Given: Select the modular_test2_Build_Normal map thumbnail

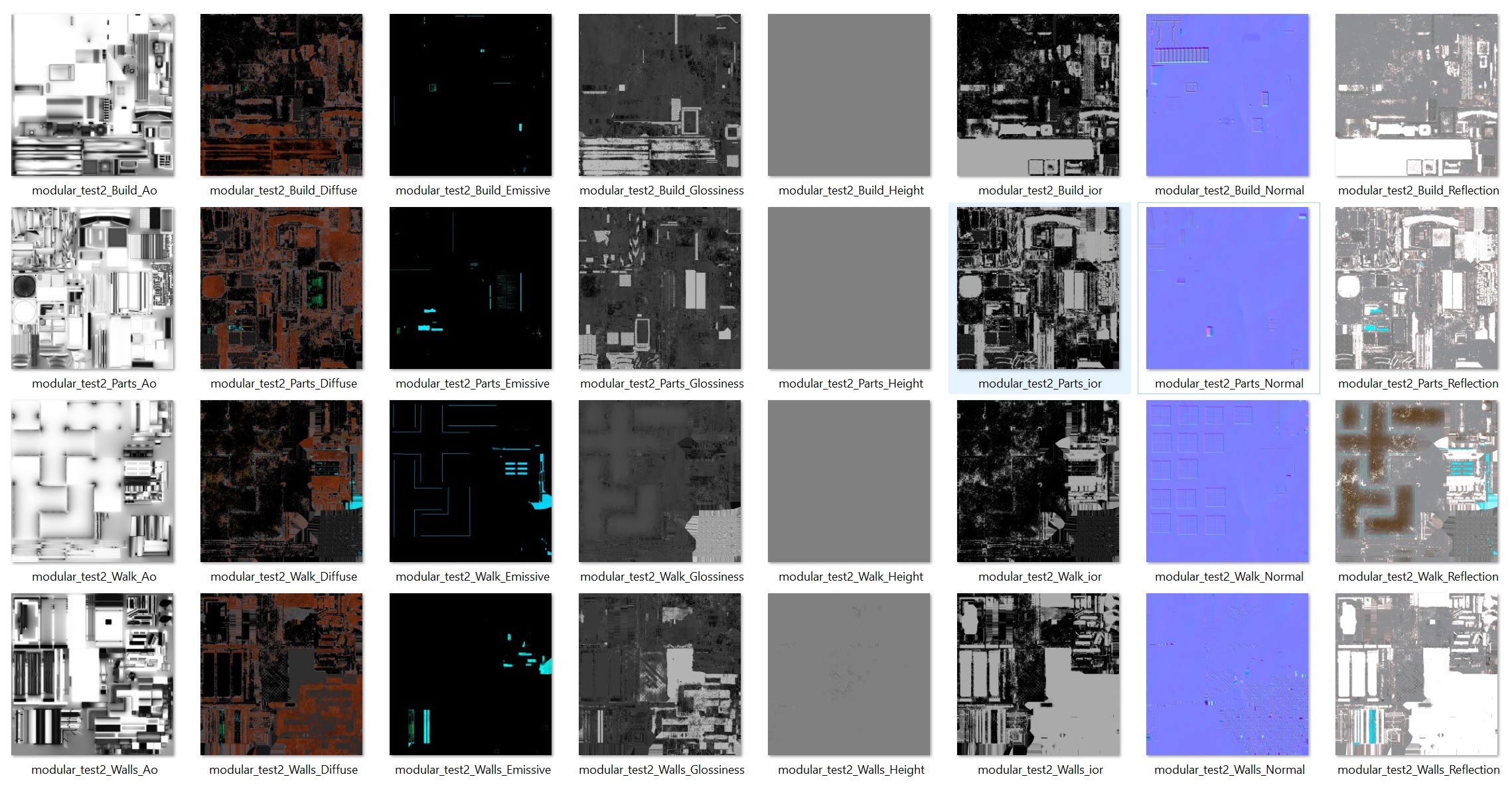Looking at the screenshot, I should coord(1227,95).
